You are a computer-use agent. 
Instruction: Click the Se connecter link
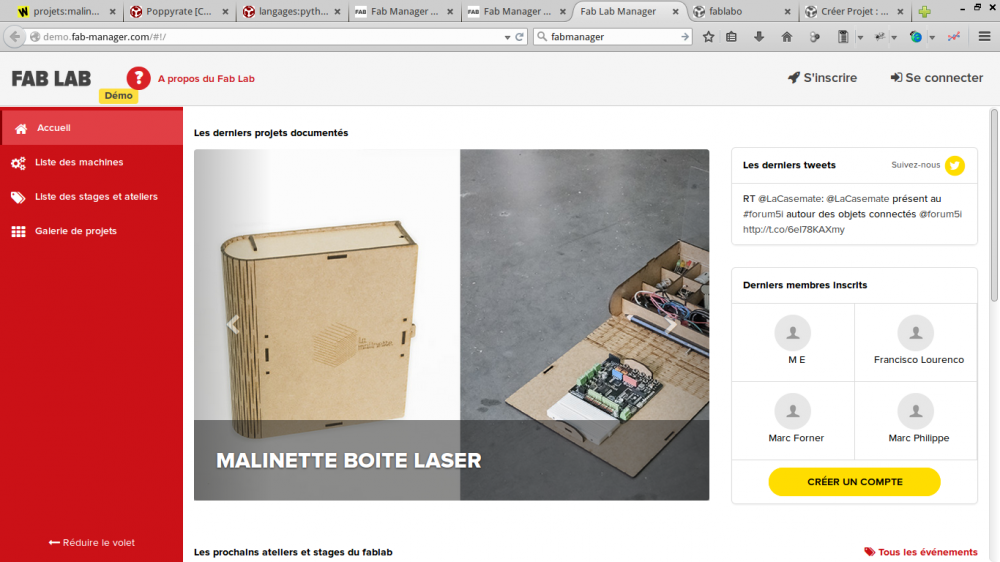[x=937, y=78]
